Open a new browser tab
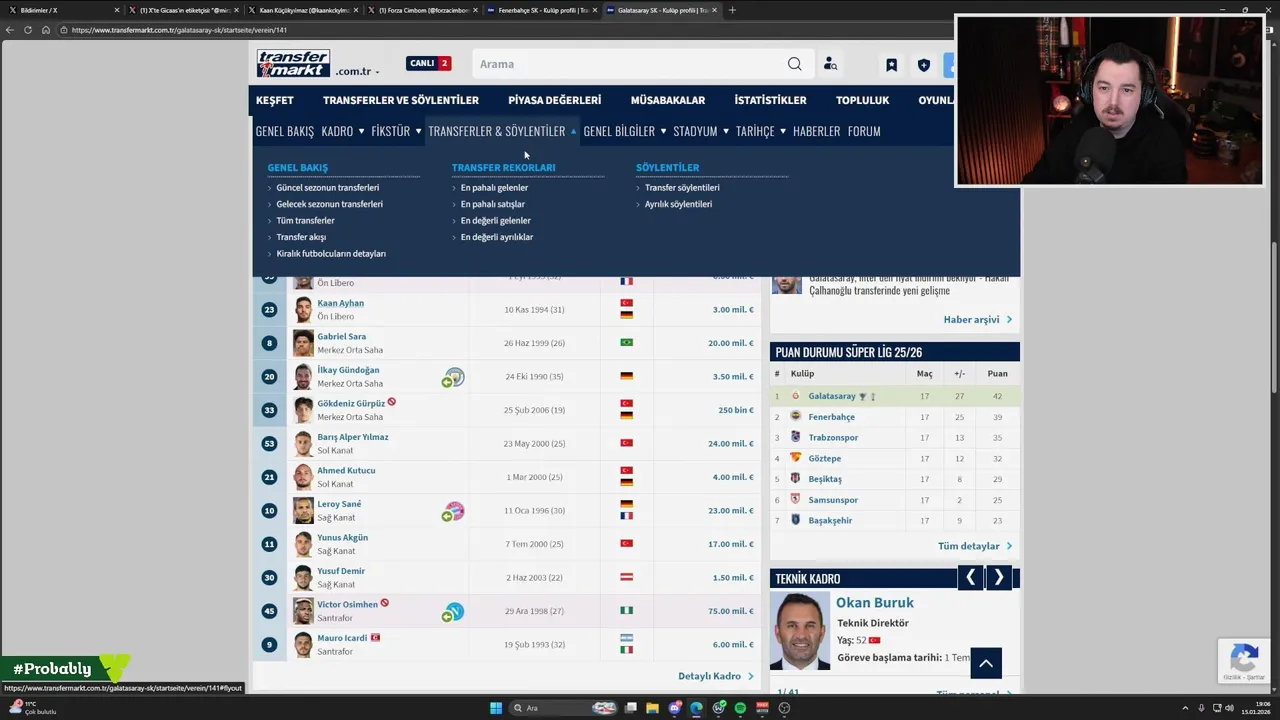Image resolution: width=1280 pixels, height=720 pixels. click(x=732, y=10)
